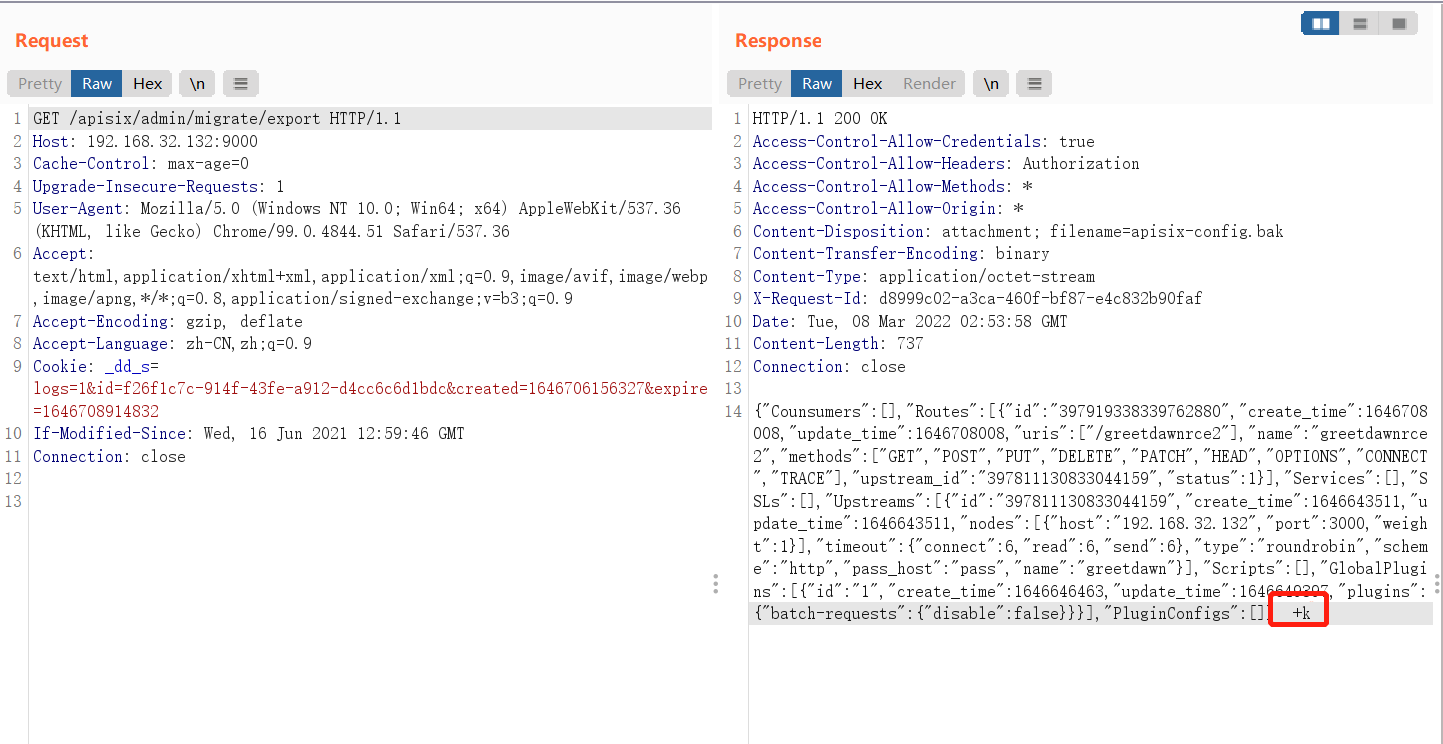The image size is (1443, 744).
Task: Click the Content-Disposition apisix-config.bak line
Action: point(1018,232)
